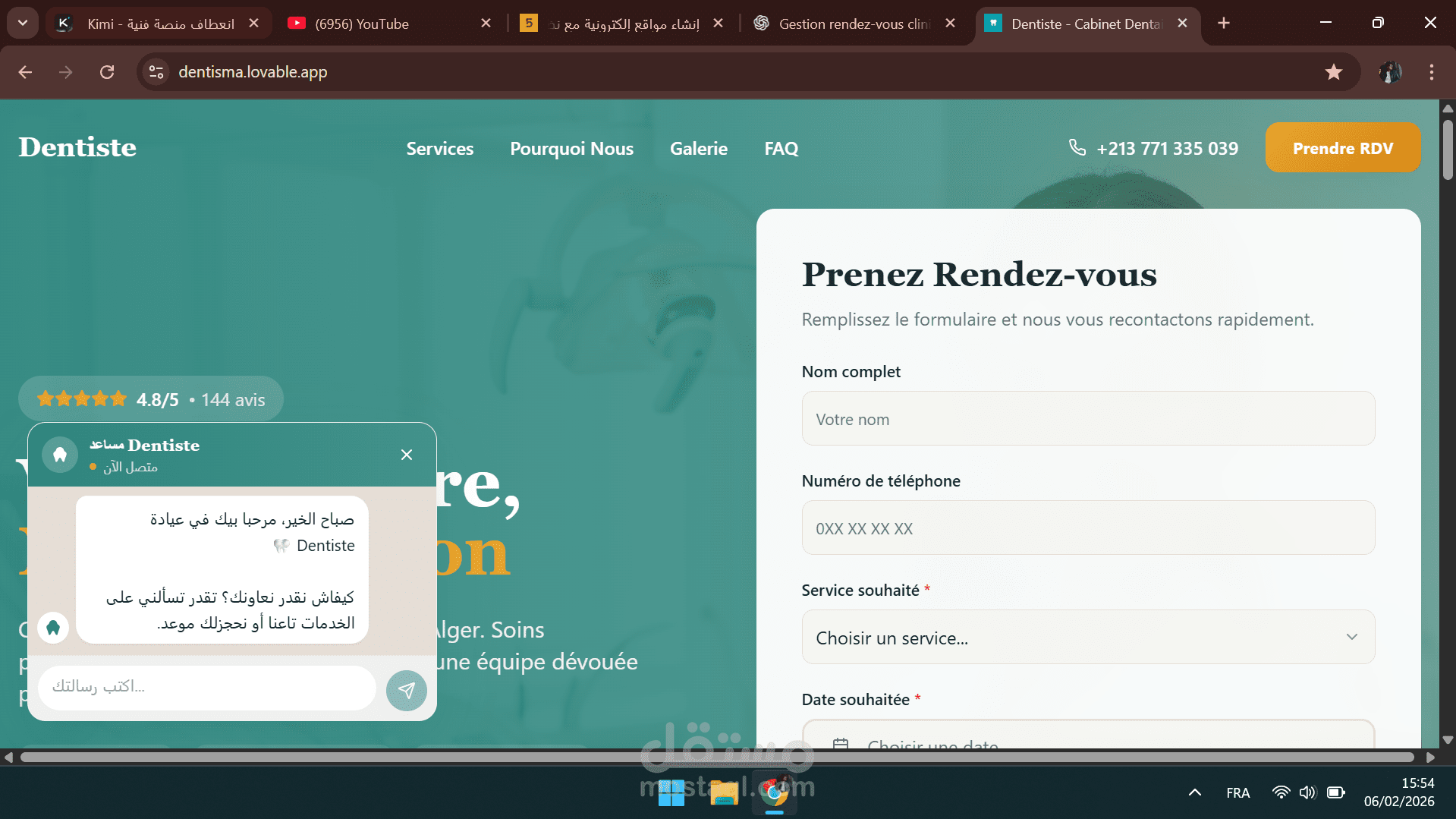Click the Dentiste chat assistant avatar

(x=59, y=454)
